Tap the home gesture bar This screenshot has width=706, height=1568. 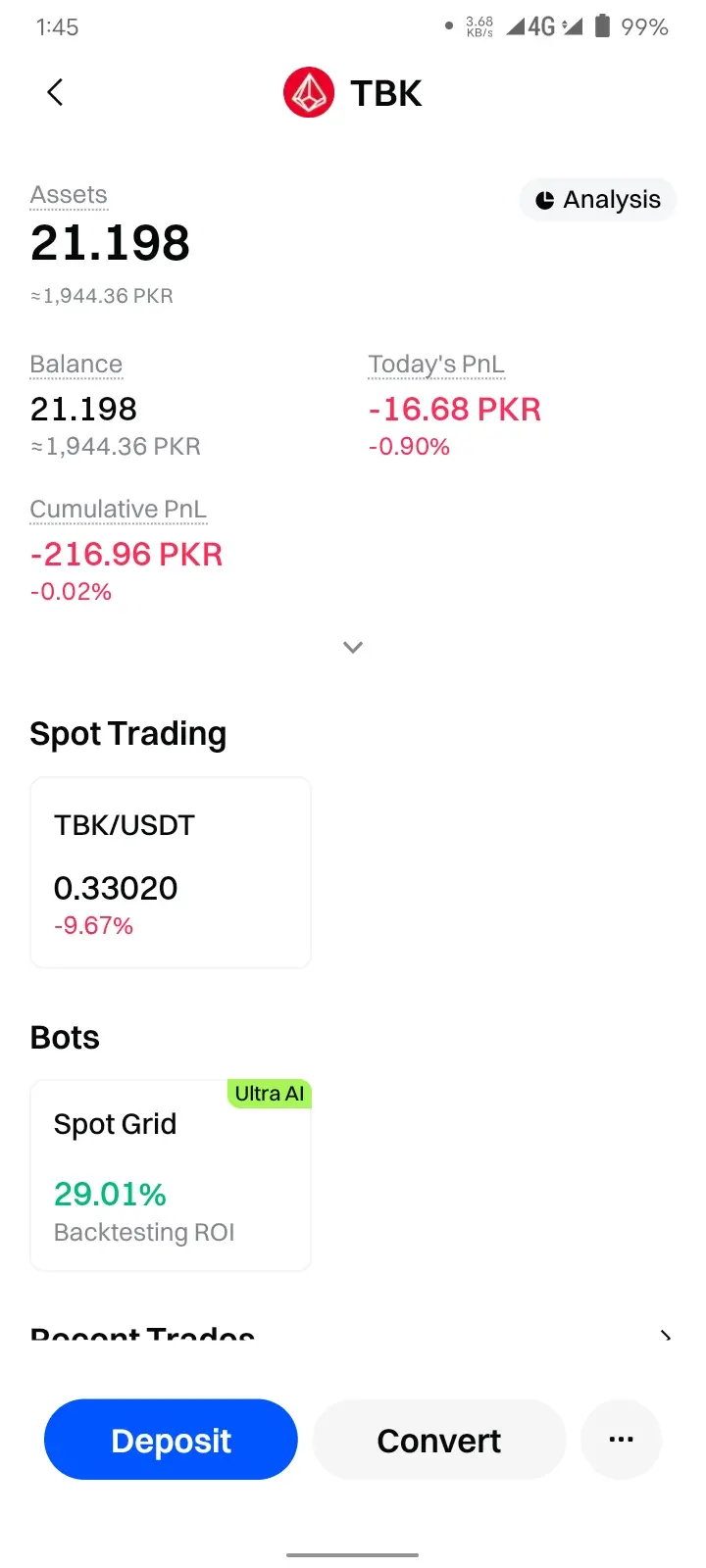[x=353, y=1554]
